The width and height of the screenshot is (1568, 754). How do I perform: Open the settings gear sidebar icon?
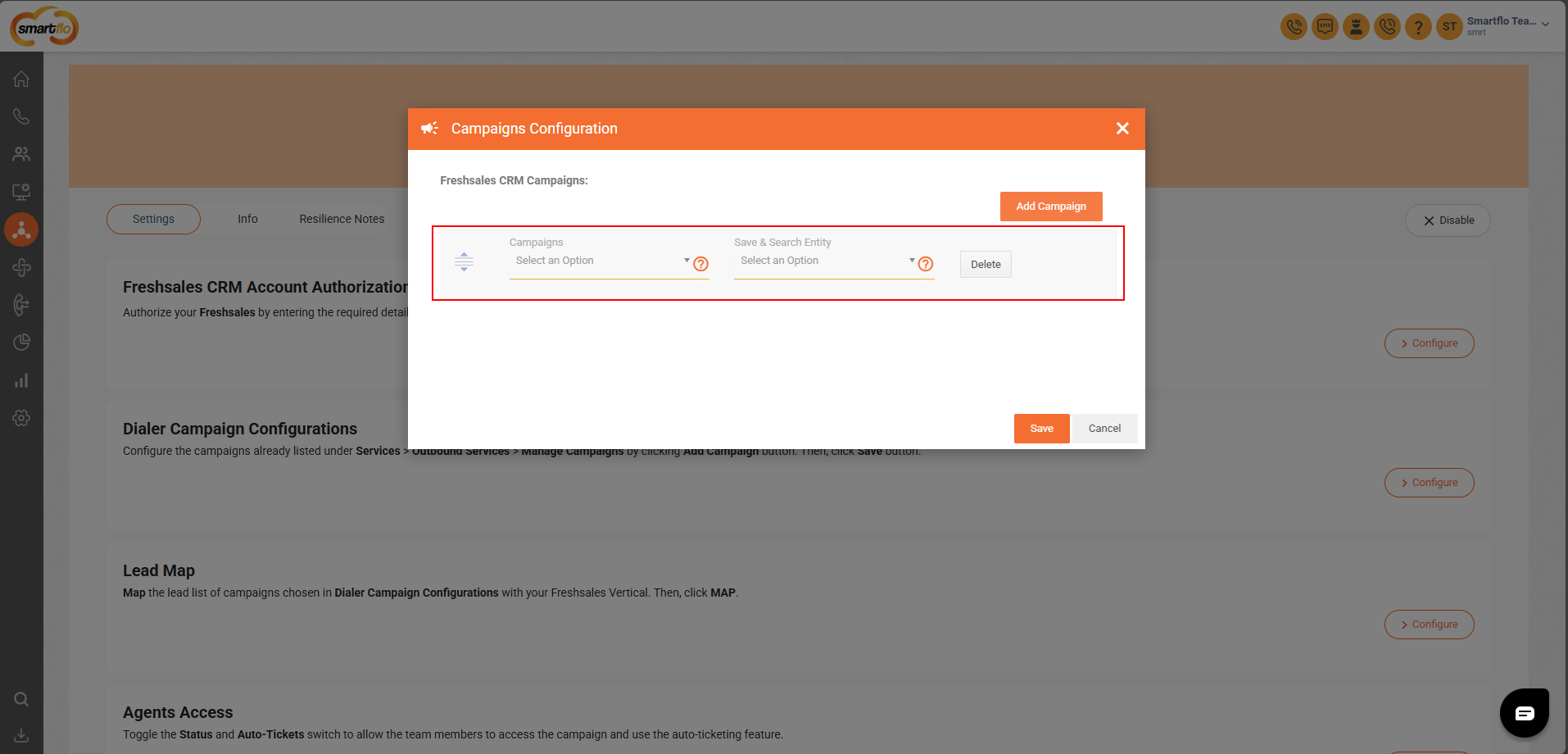(21, 418)
